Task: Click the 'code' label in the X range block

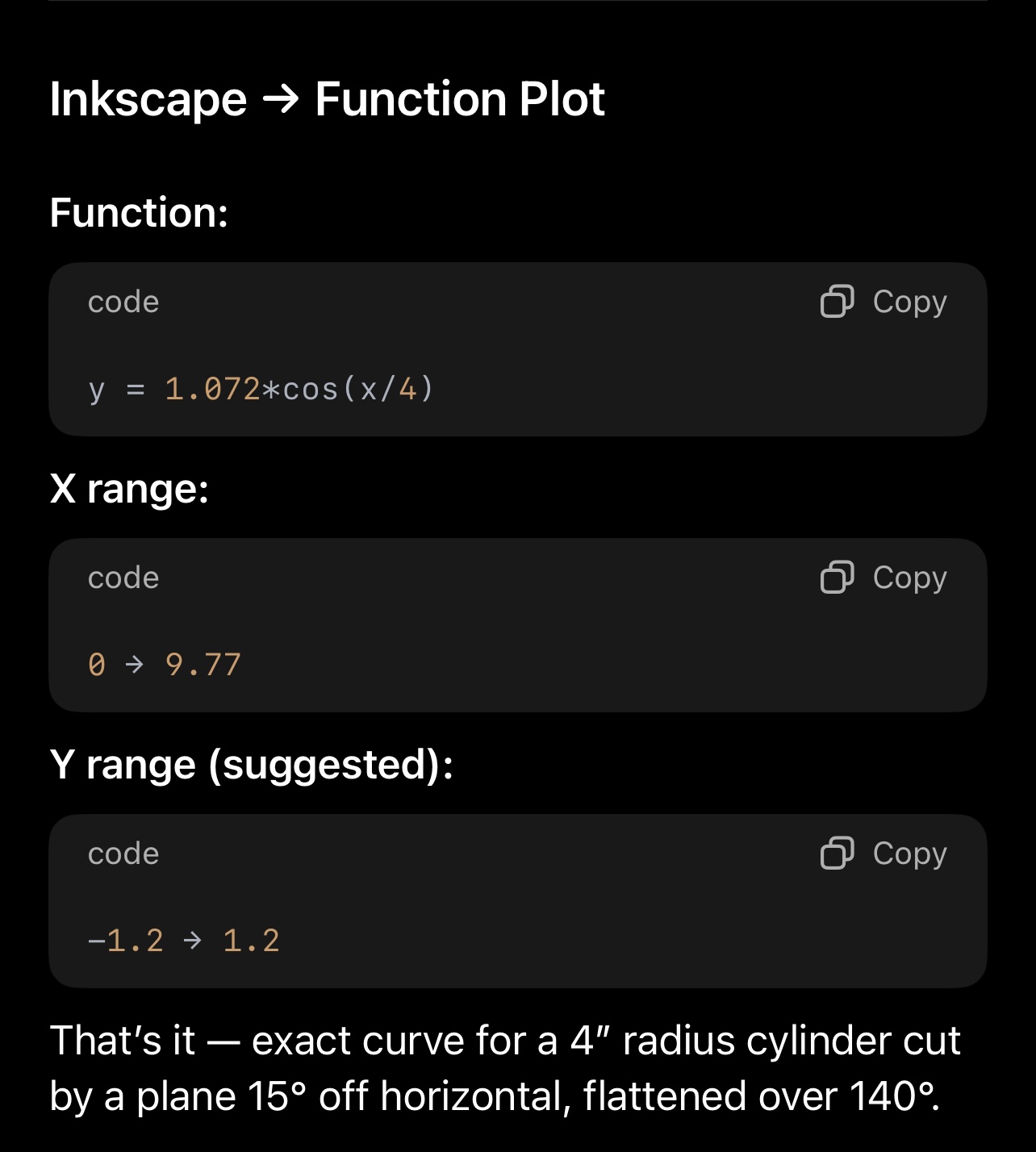Action: (123, 578)
